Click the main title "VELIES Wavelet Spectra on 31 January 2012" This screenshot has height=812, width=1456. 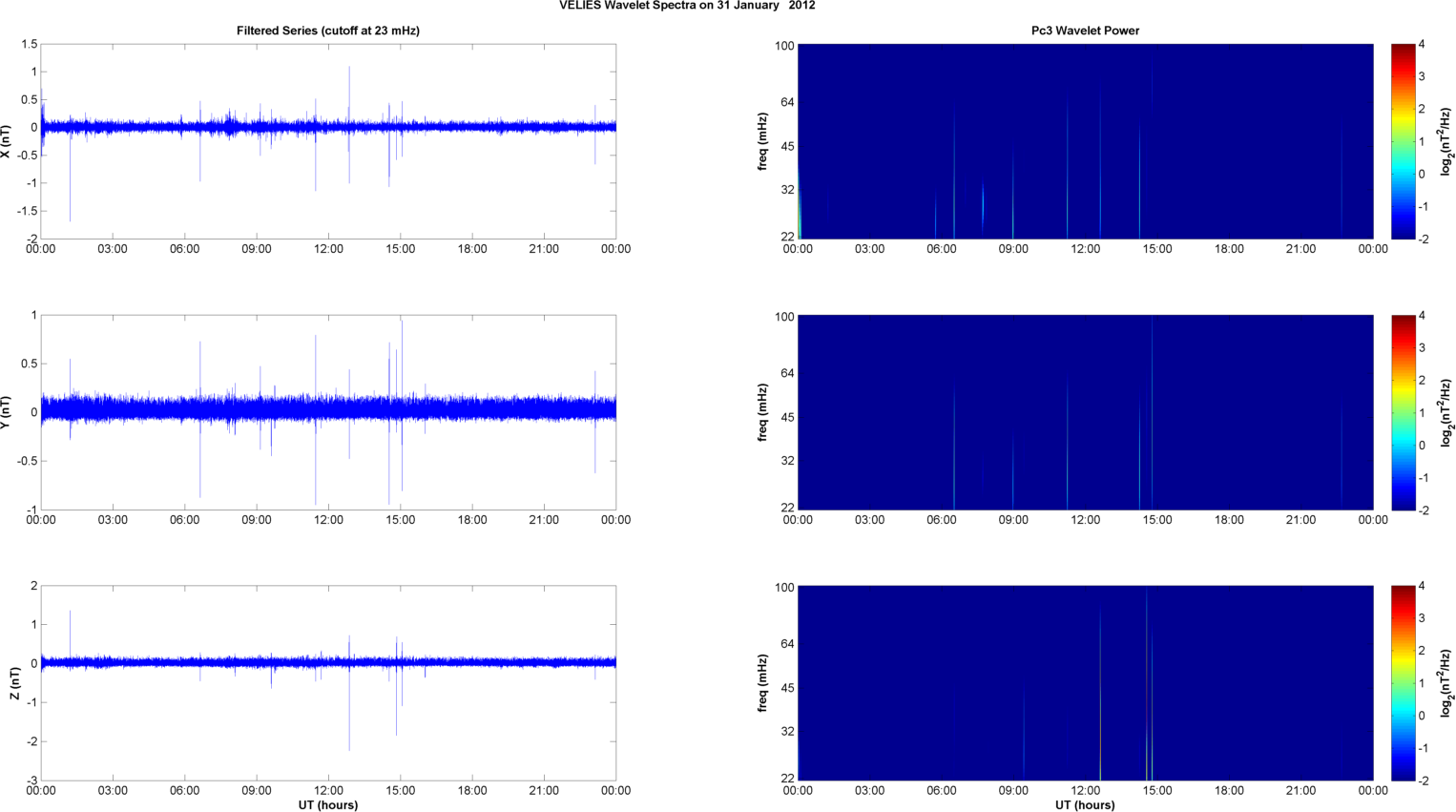click(x=687, y=6)
